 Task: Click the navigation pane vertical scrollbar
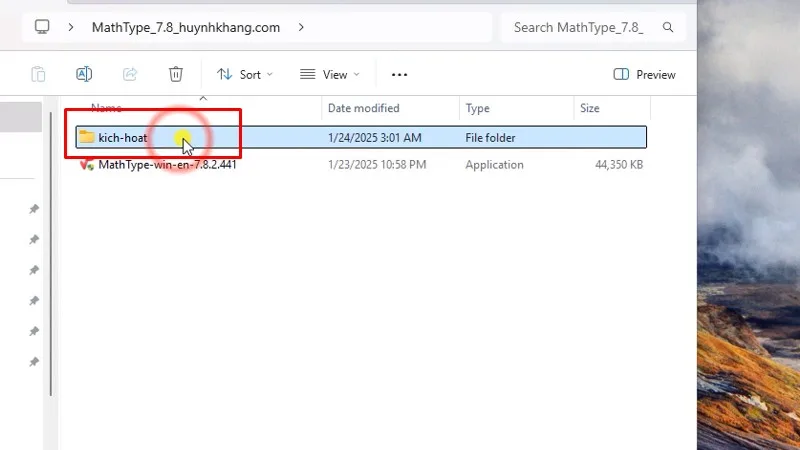[51, 254]
